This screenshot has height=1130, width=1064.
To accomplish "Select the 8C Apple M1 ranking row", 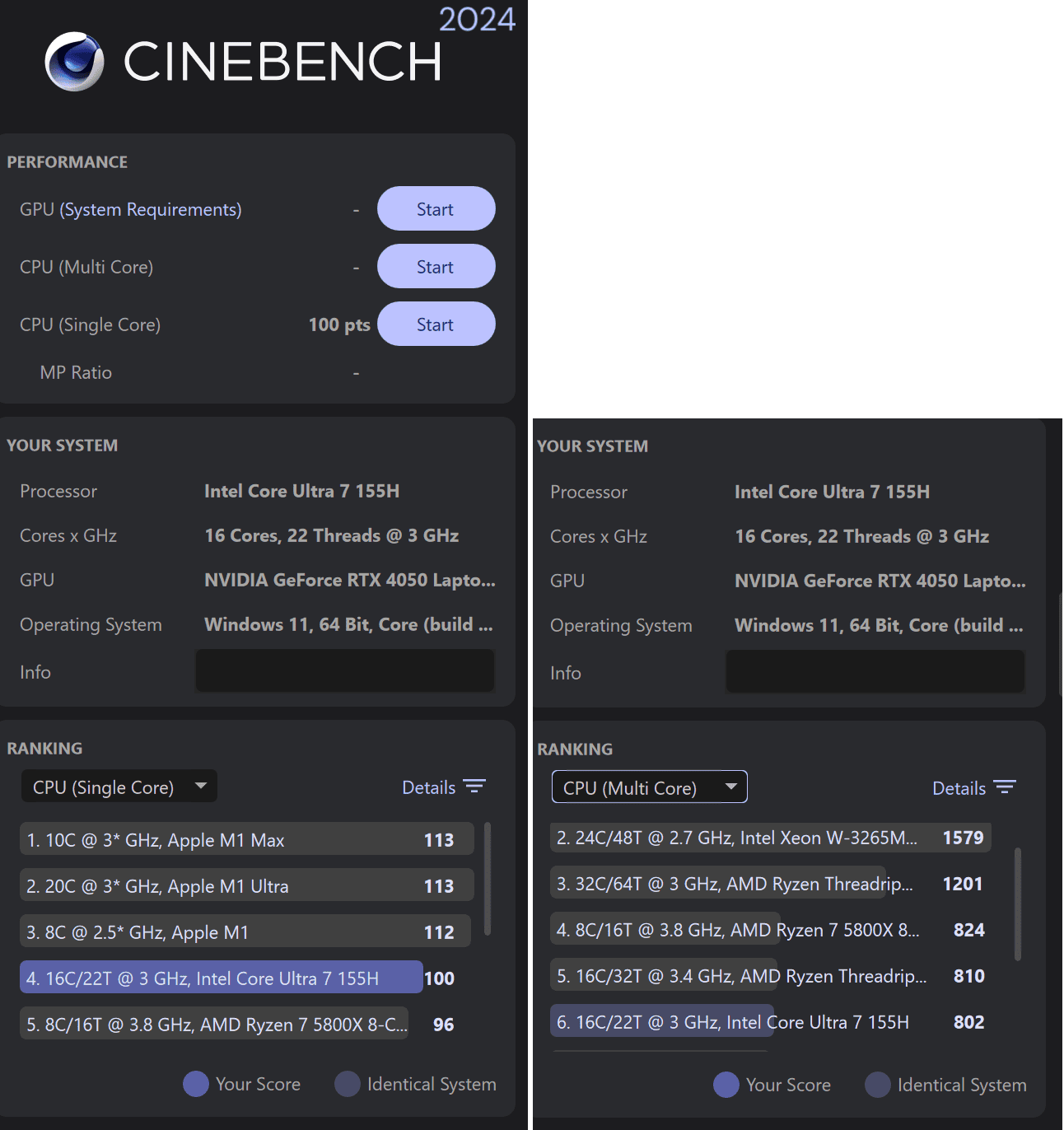I will (247, 932).
